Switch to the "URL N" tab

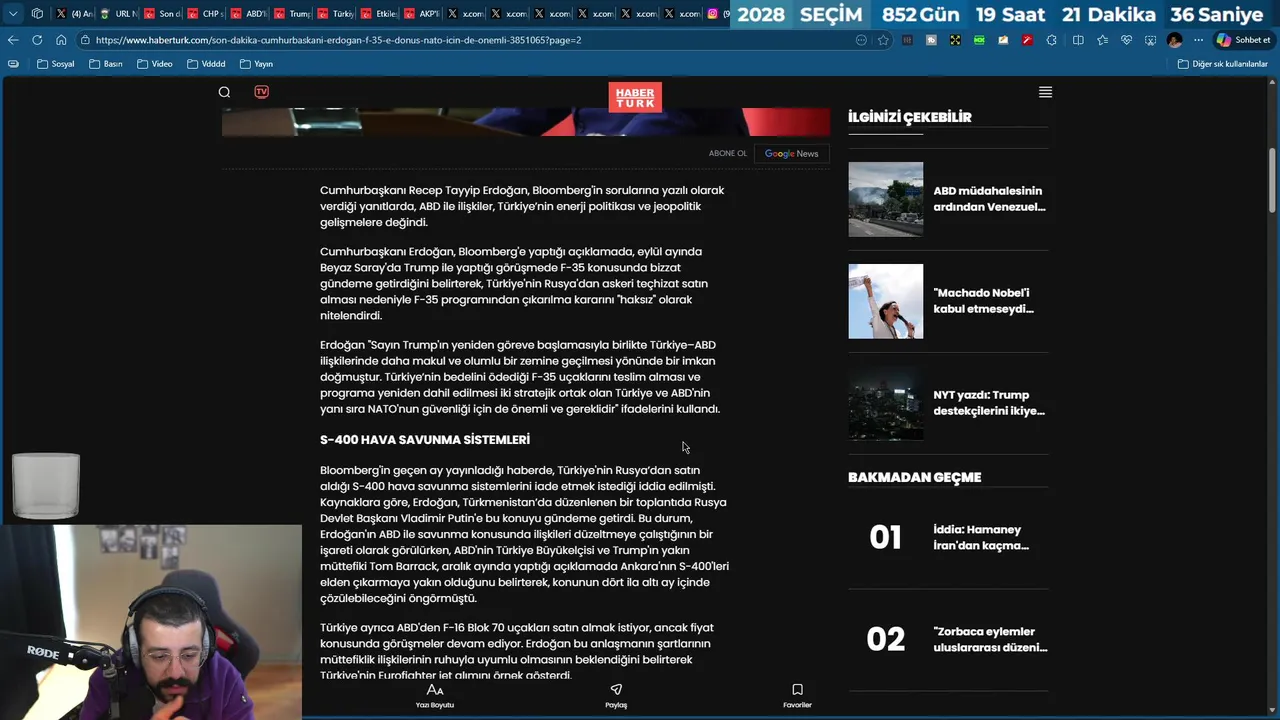pos(119,14)
